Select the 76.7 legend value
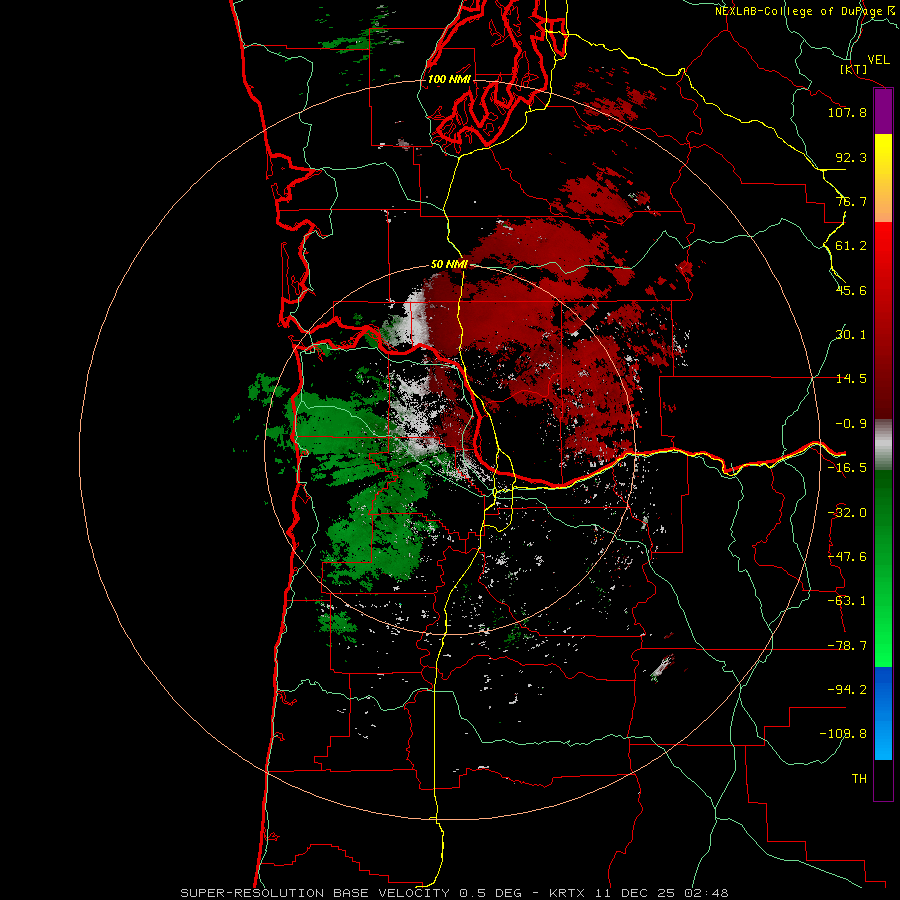Screen dimensions: 900x900 [x=851, y=201]
